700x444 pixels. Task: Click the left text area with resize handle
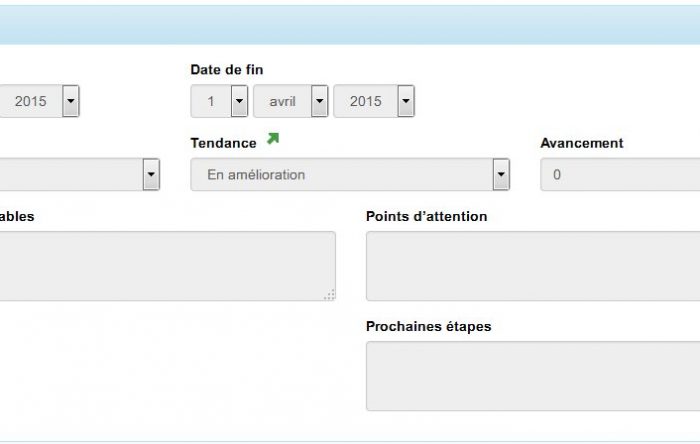[167, 266]
